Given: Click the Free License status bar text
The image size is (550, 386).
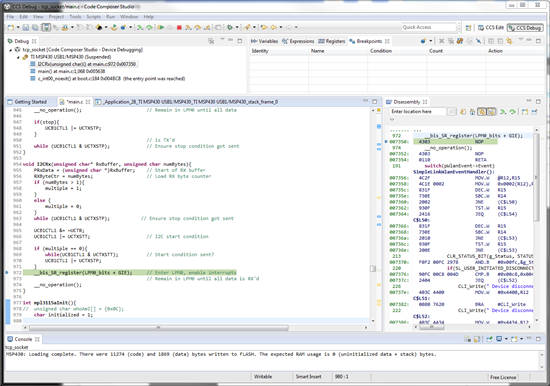Looking at the screenshot, I should (503, 377).
